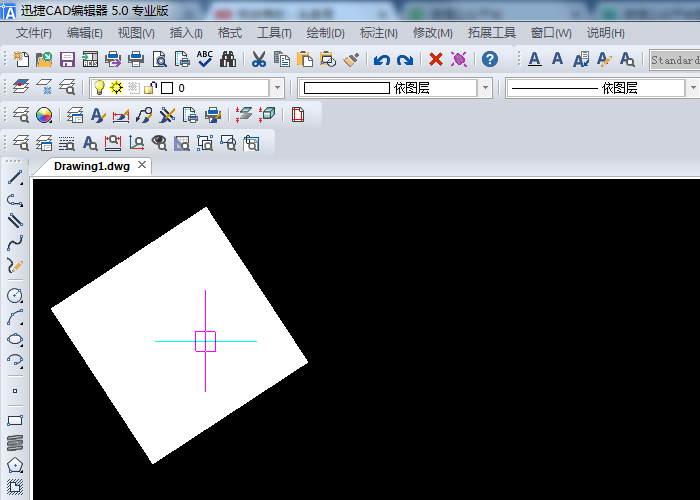700x500 pixels.
Task: Select the Helix spring tool
Action: [x=15, y=443]
